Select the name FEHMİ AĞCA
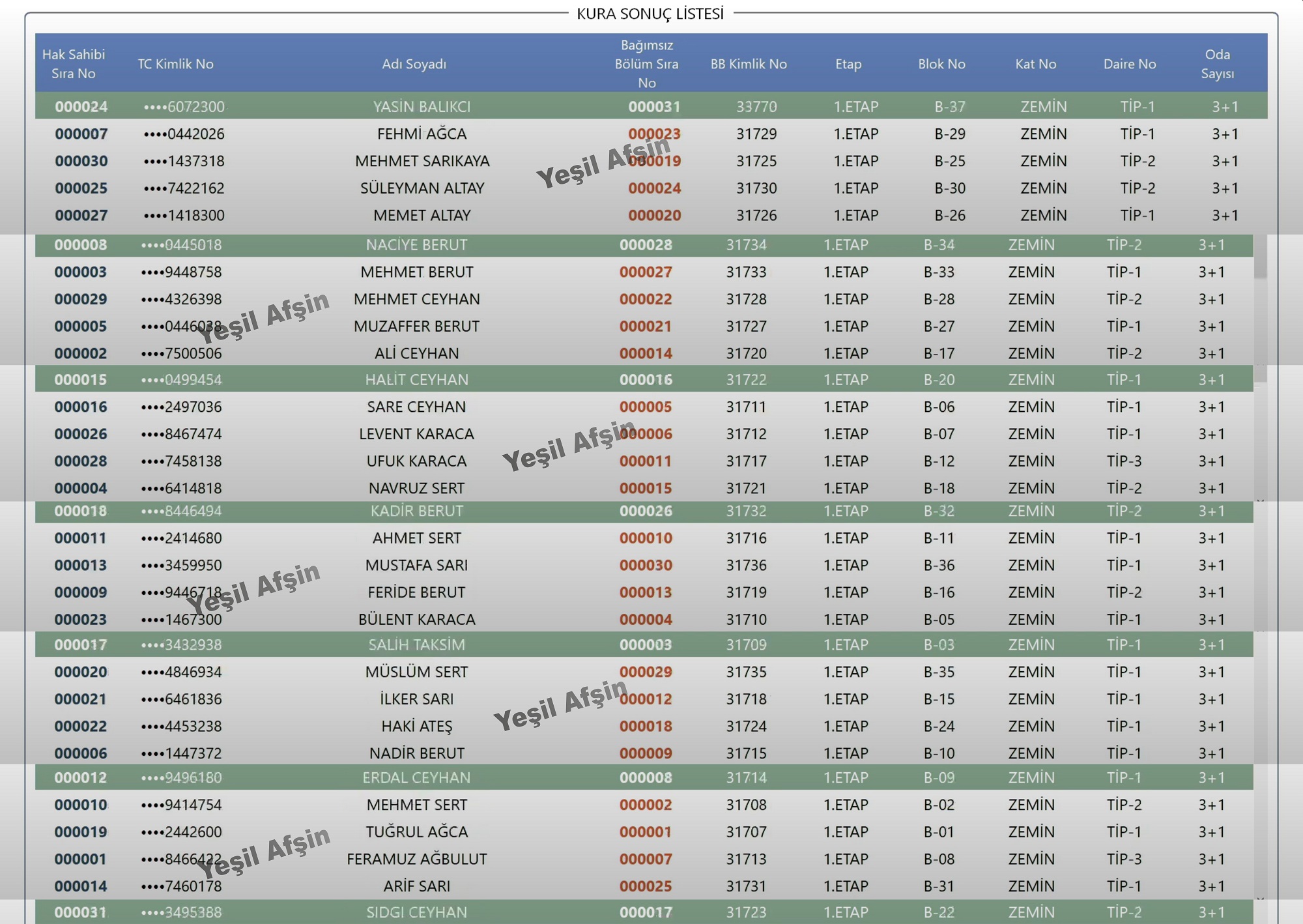 click(x=422, y=134)
